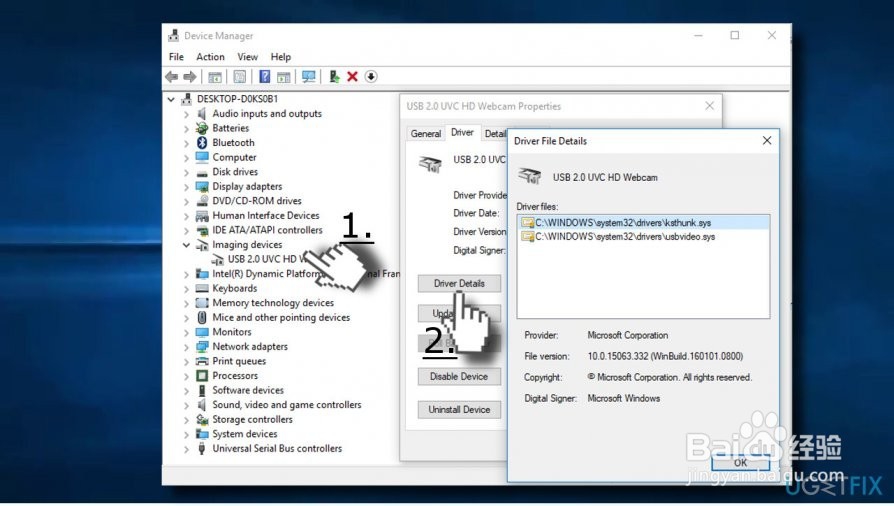894x506 pixels.
Task: Collapse the Imaging devices node chevron
Action: click(x=186, y=245)
